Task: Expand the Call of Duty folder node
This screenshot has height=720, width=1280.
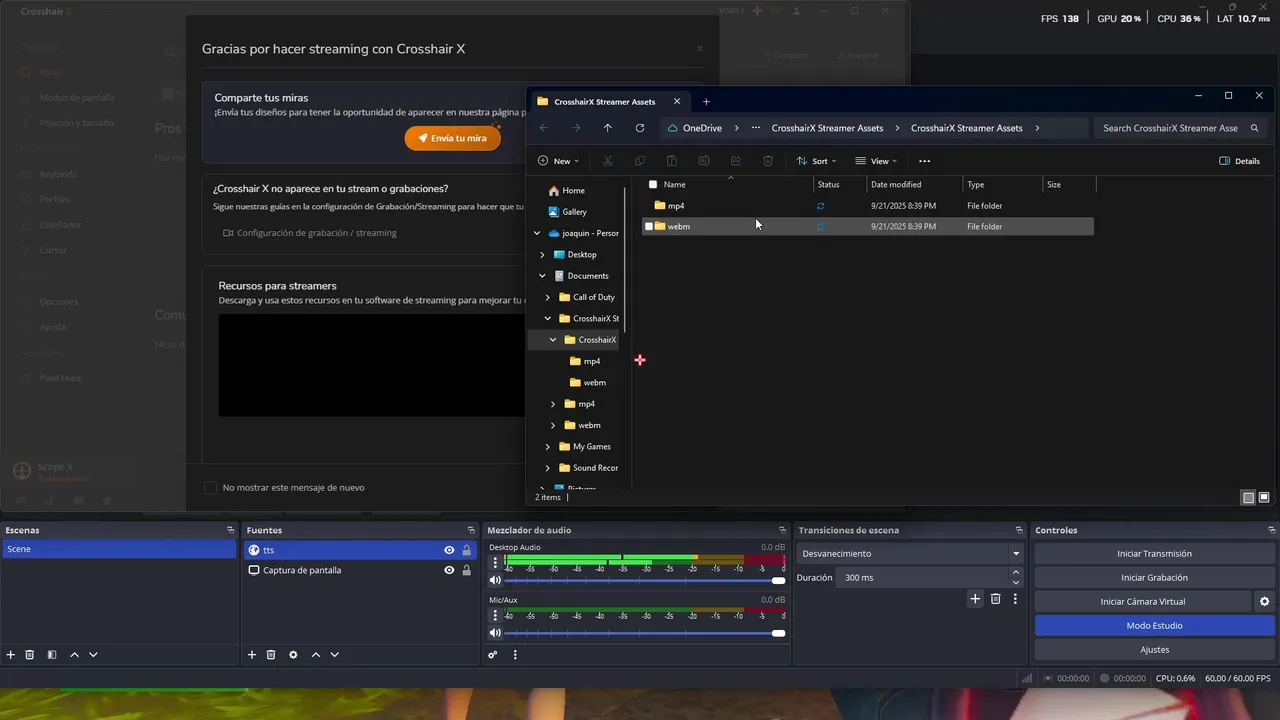Action: (548, 297)
